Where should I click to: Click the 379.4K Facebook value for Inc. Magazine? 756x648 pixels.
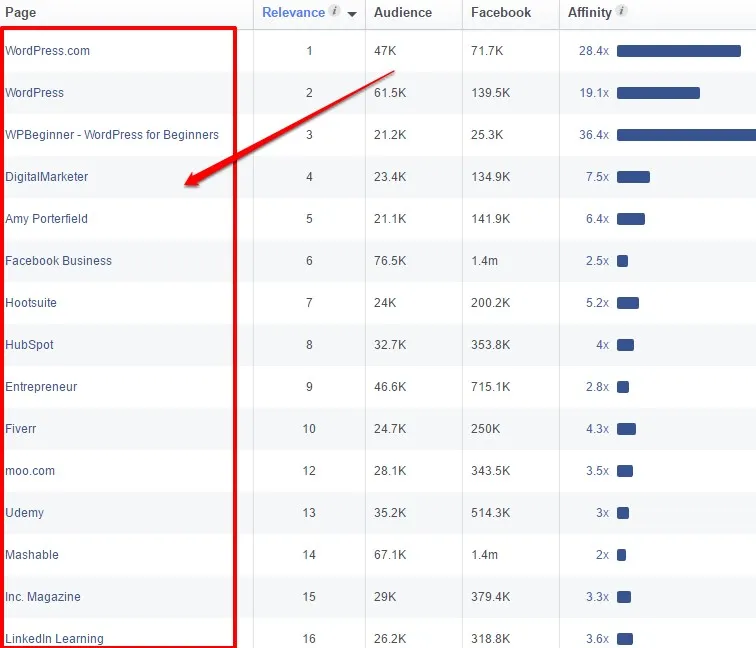coord(490,596)
